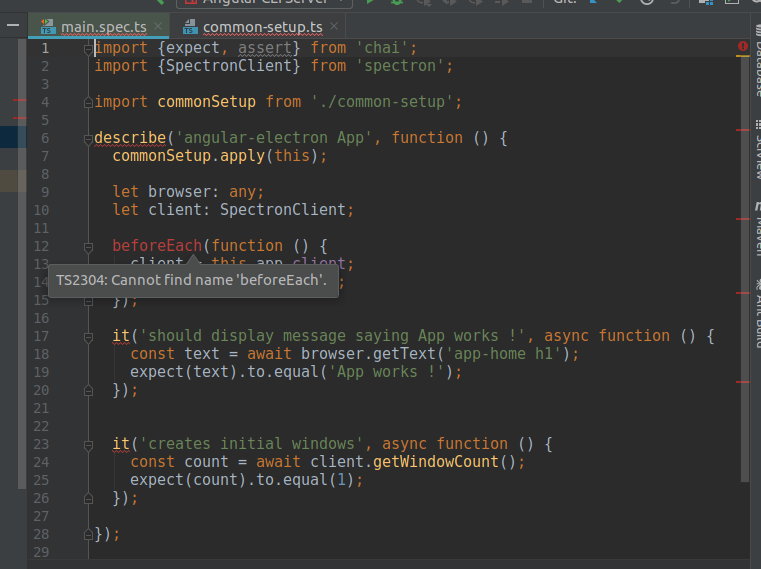Collapse the import block fold at line 1

coord(88,49)
